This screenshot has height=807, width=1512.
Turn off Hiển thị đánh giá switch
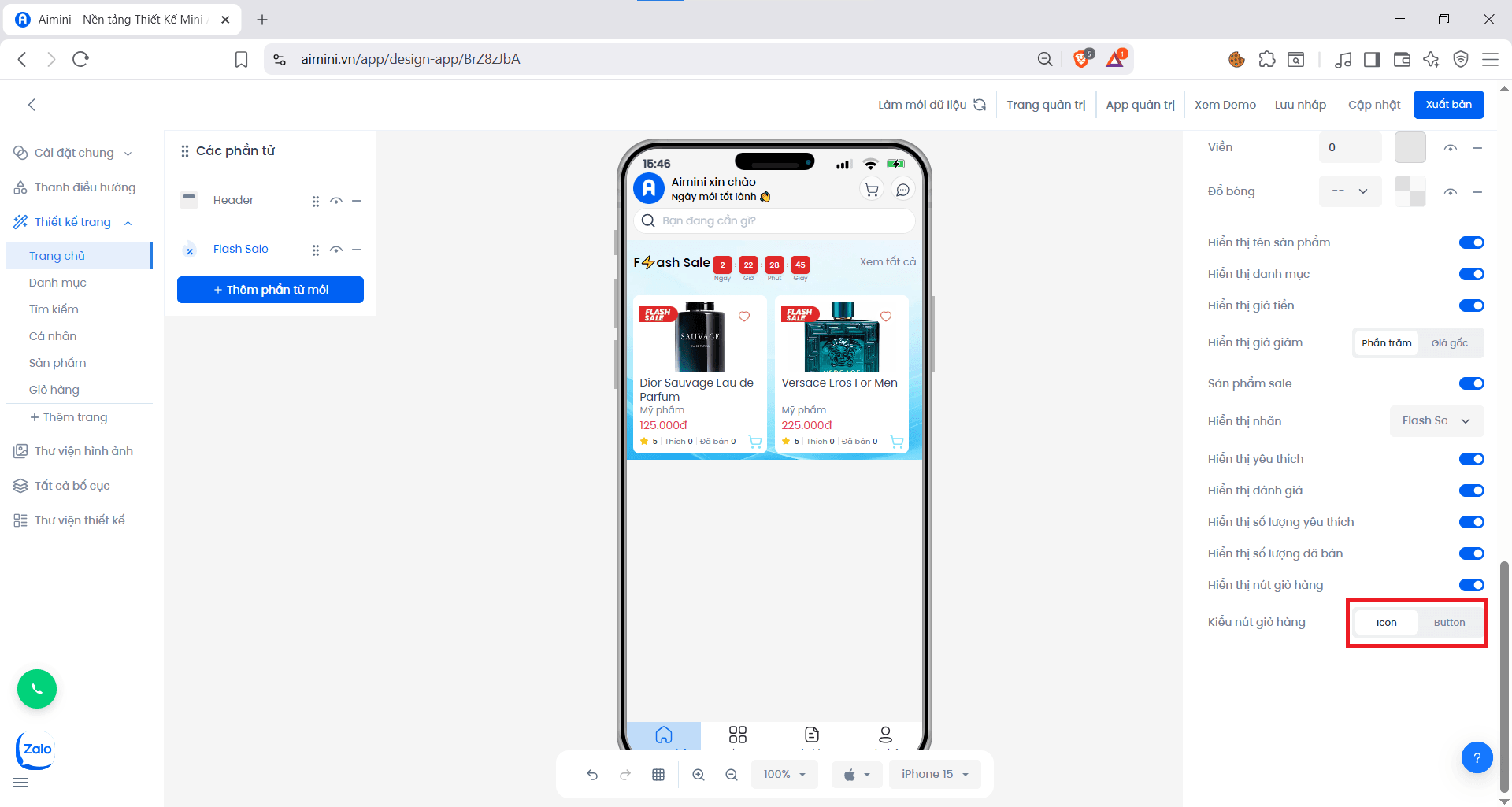[1471, 490]
